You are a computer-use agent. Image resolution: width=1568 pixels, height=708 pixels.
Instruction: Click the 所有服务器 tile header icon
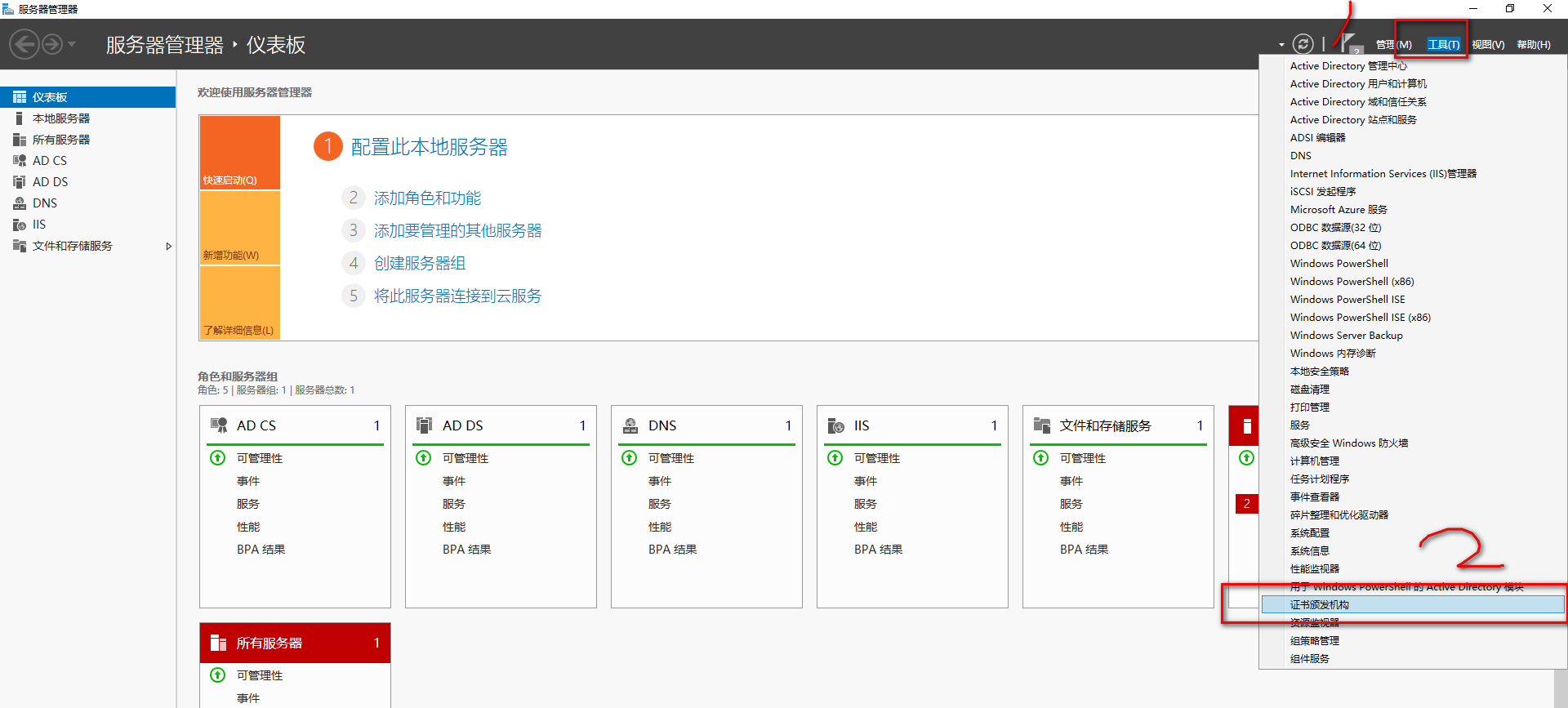click(x=219, y=643)
